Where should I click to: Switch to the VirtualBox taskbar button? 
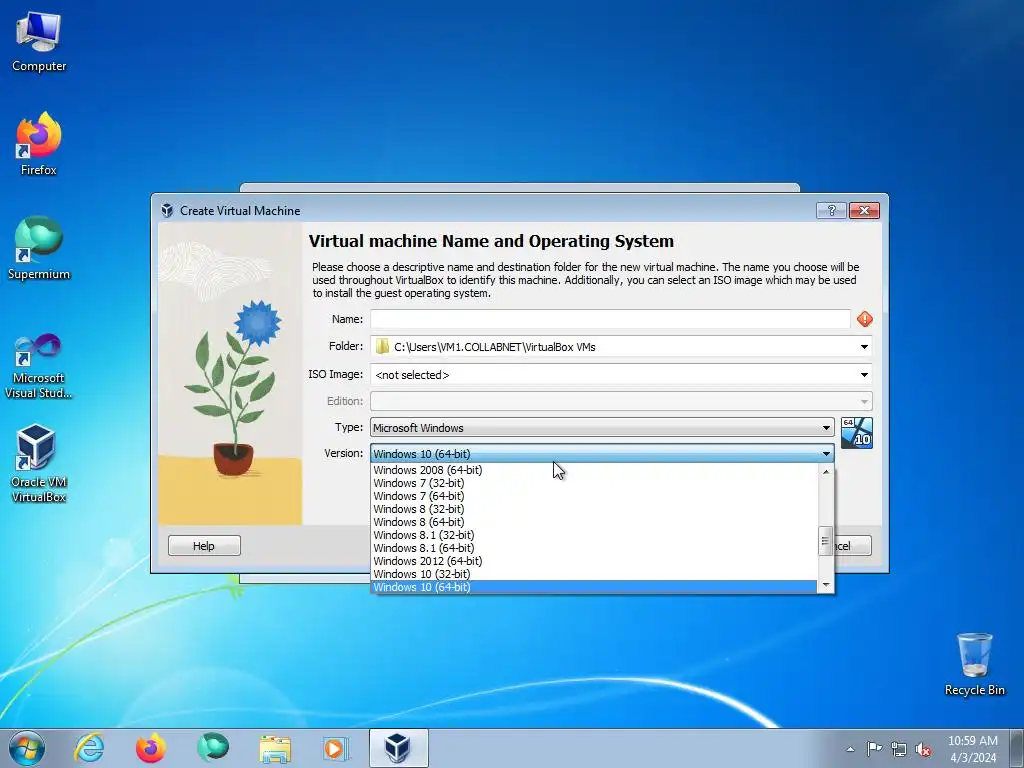tap(398, 748)
